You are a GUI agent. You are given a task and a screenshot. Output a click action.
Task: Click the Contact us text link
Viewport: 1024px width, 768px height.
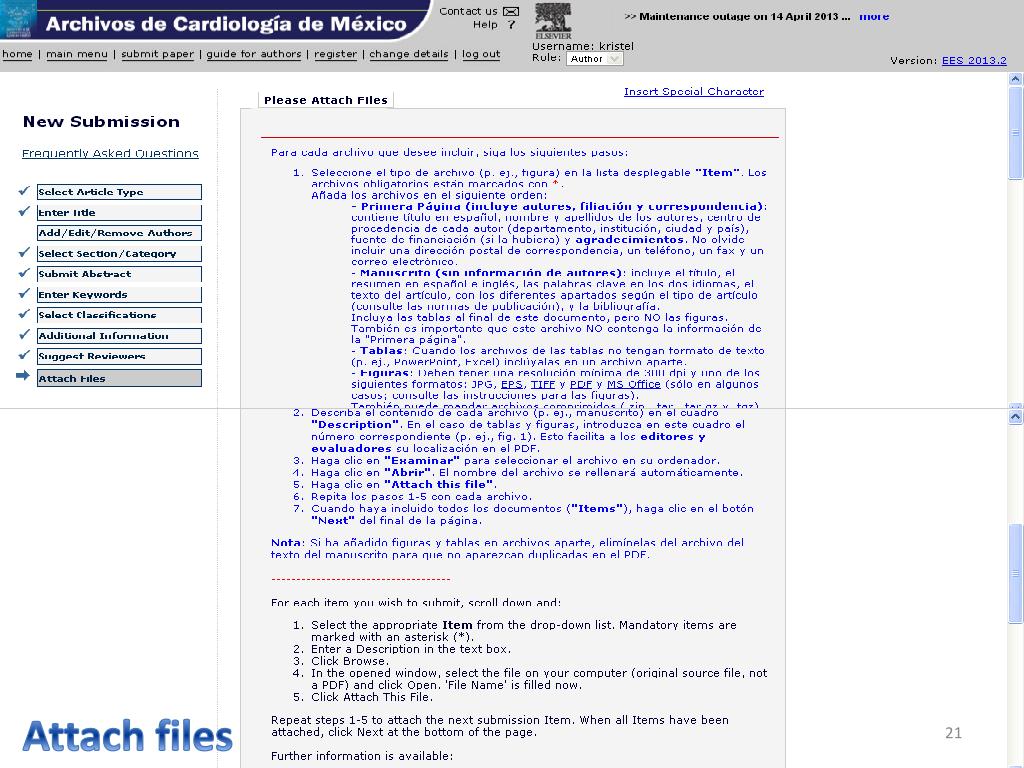click(x=468, y=11)
